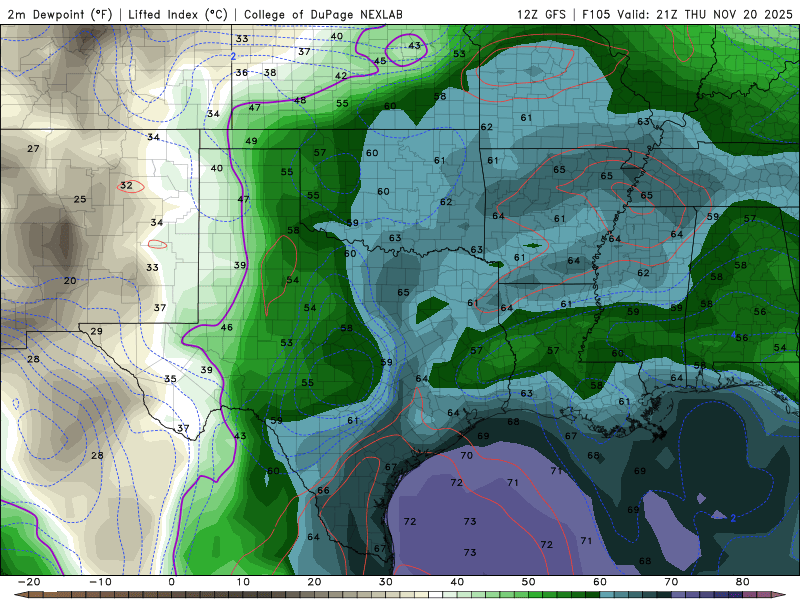Click the "12Z GFS" model run label
This screenshot has width=800, height=600.
541,14
